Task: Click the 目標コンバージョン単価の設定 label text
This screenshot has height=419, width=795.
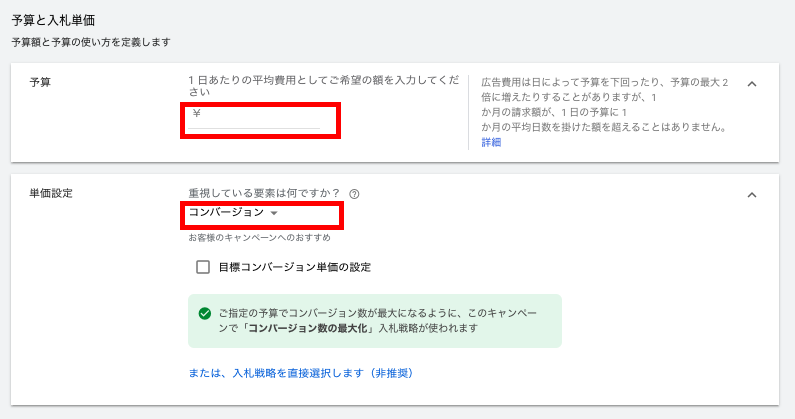Action: pyautogui.click(x=295, y=267)
